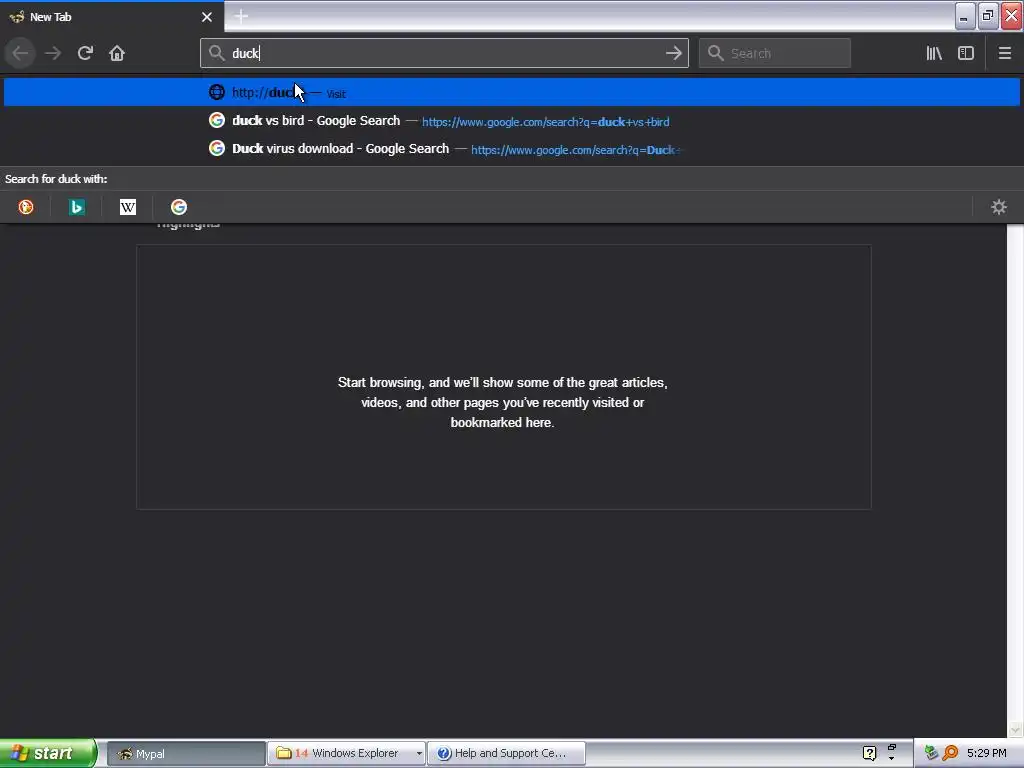1024x768 pixels.
Task: Open the language bar options arrow
Action: point(891,759)
